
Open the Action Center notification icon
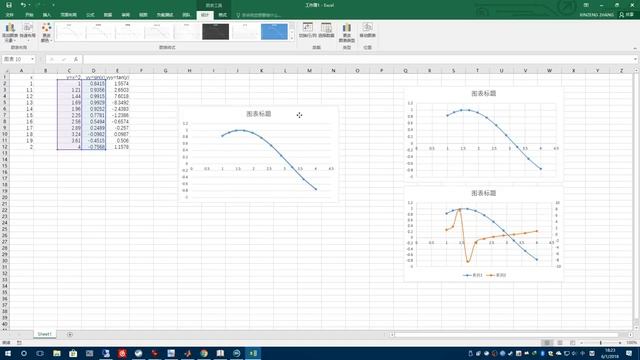(629, 353)
